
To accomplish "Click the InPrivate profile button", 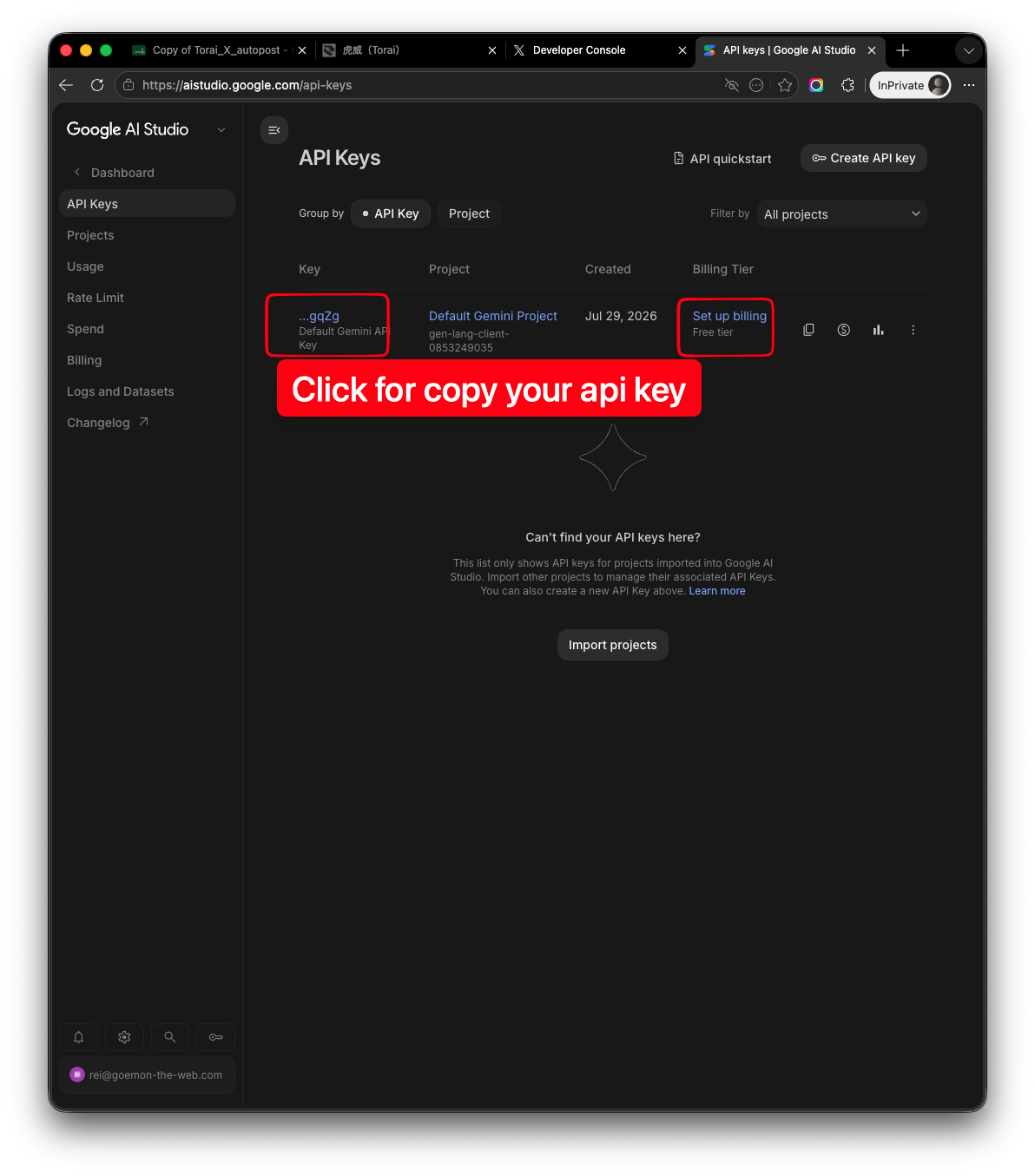I will coord(910,85).
